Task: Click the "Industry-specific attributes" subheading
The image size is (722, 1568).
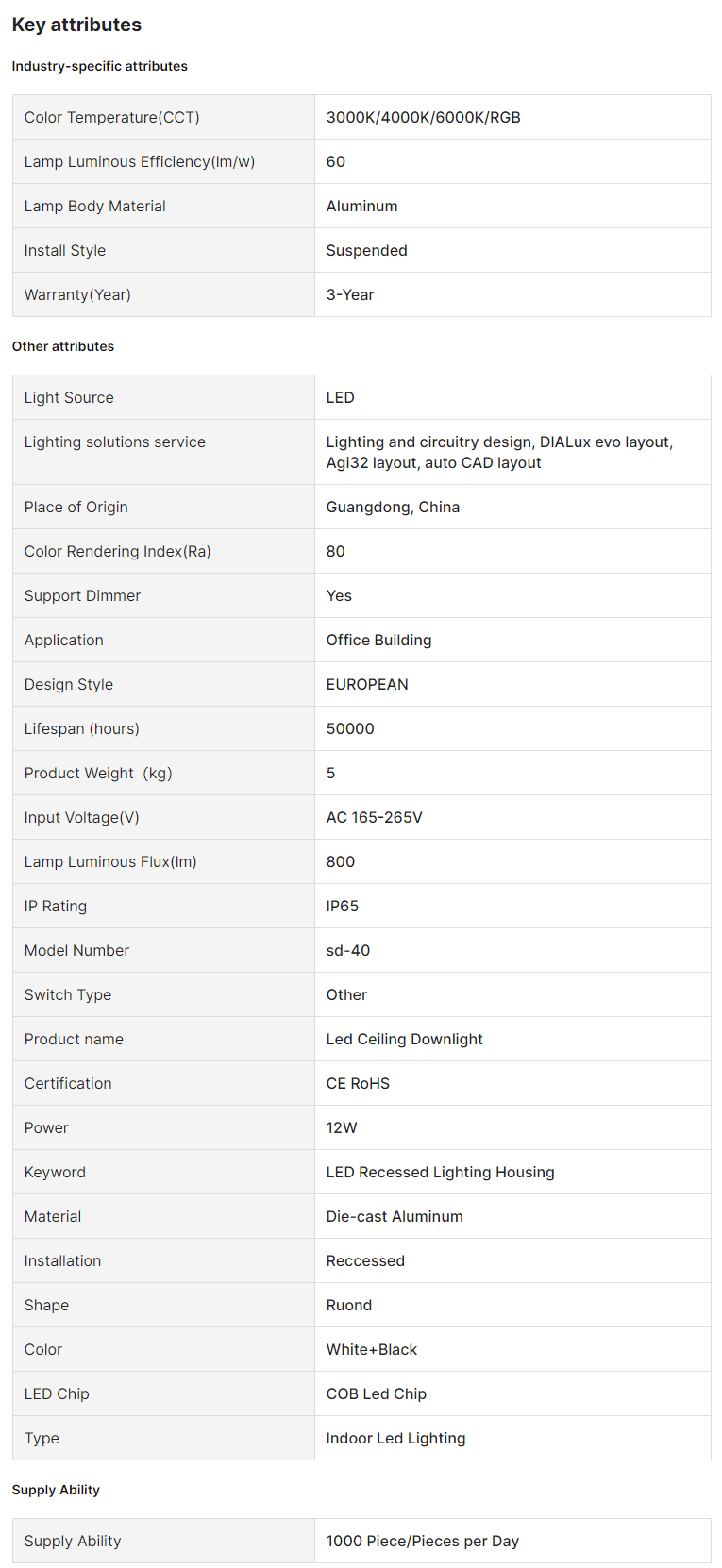Action: [99, 66]
